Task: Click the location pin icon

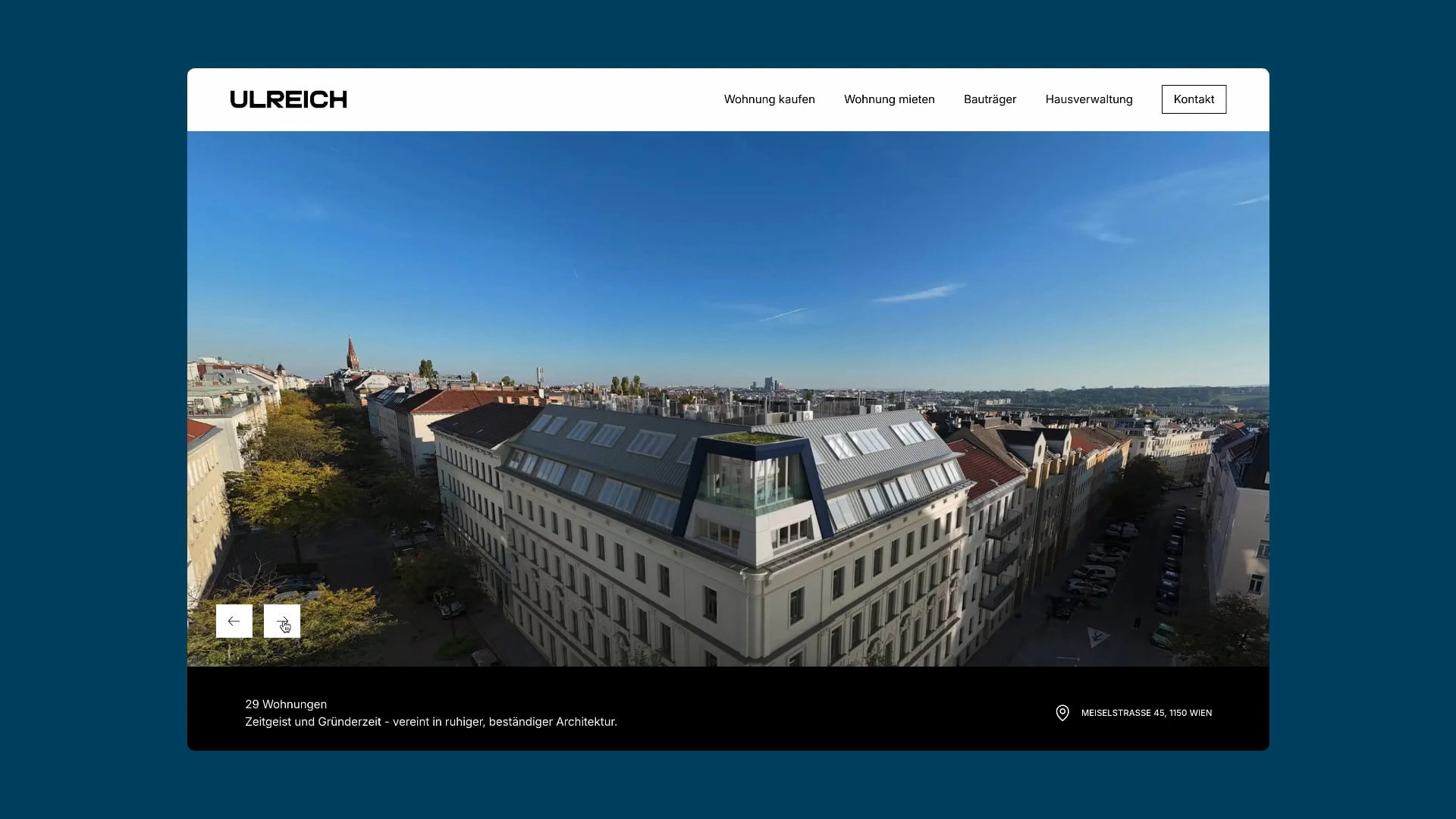Action: [1062, 713]
